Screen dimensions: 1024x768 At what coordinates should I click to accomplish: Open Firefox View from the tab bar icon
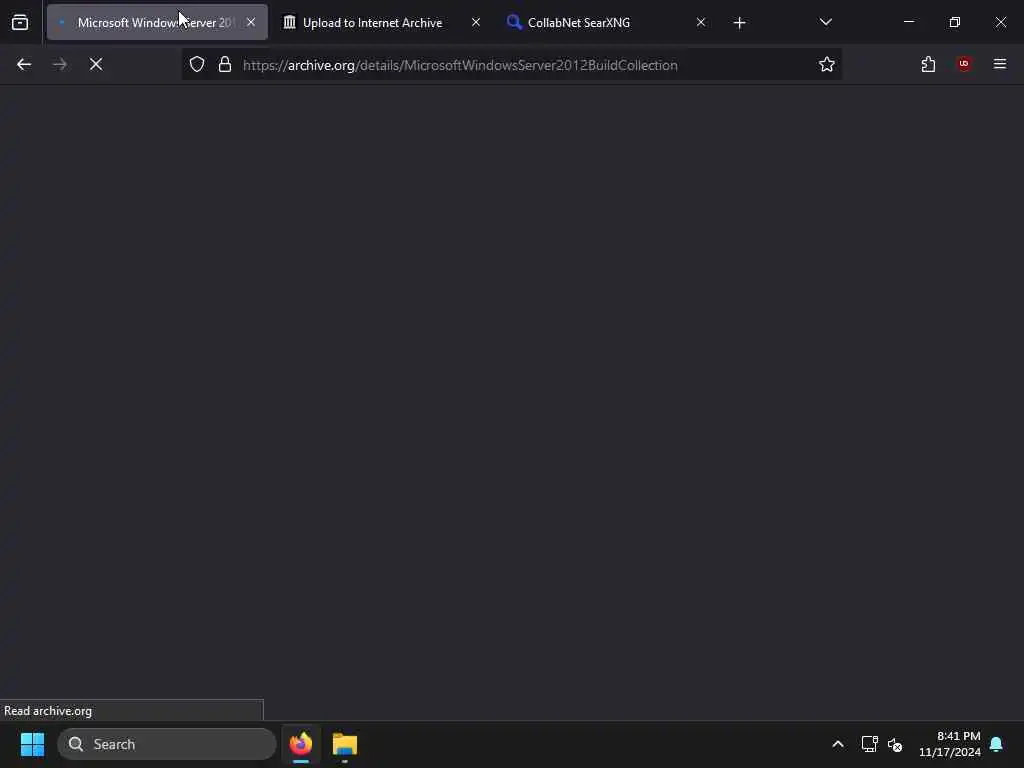tap(20, 22)
